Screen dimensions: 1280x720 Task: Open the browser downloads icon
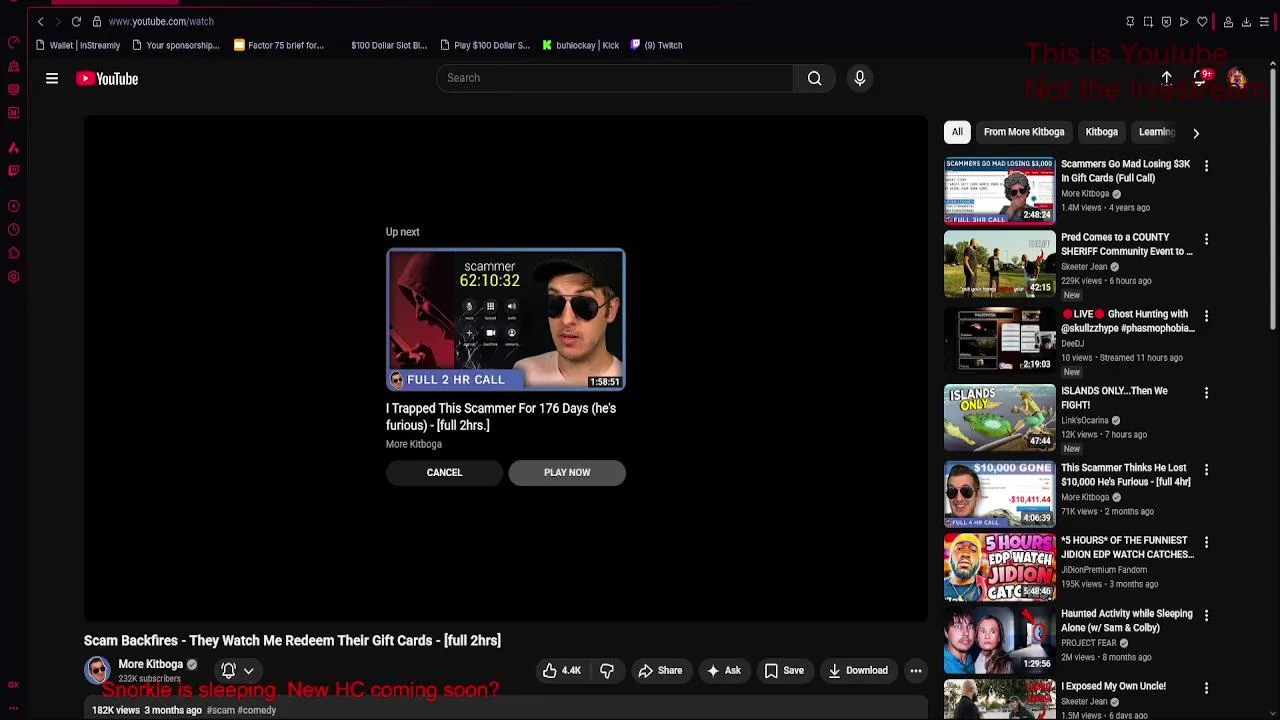coord(1246,22)
